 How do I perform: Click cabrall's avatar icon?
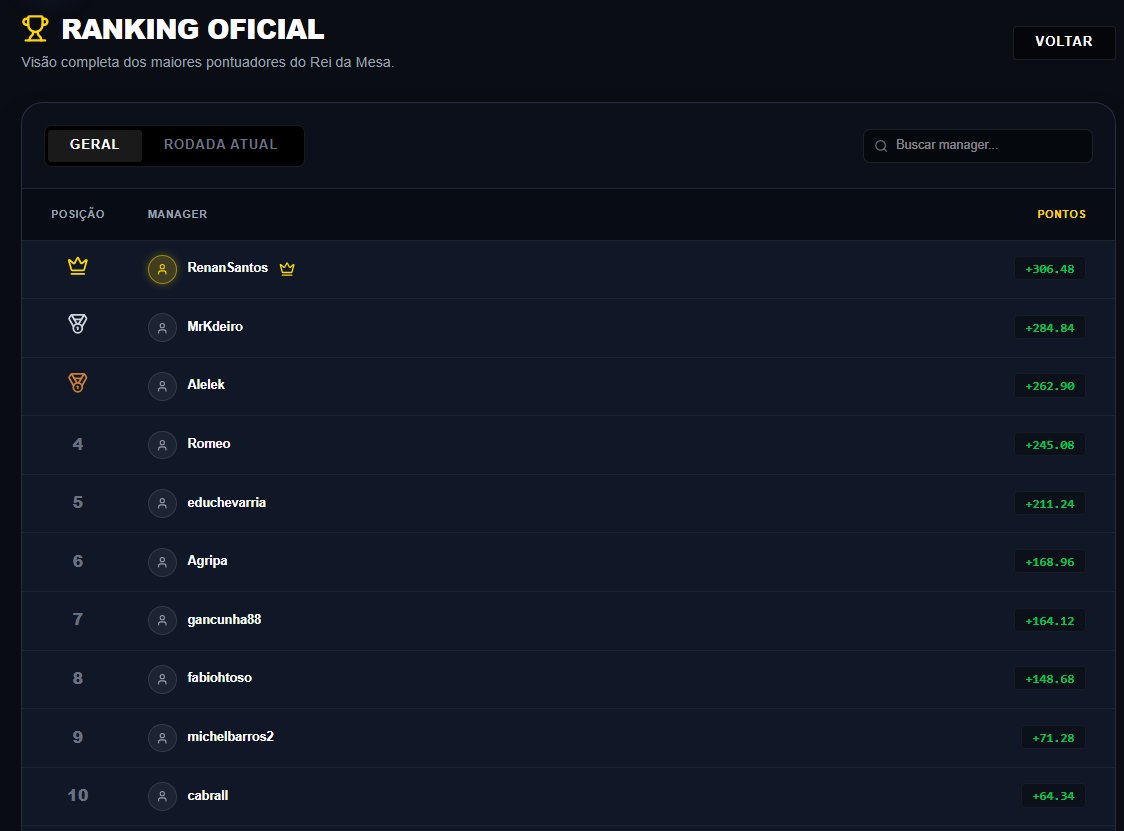click(x=162, y=796)
